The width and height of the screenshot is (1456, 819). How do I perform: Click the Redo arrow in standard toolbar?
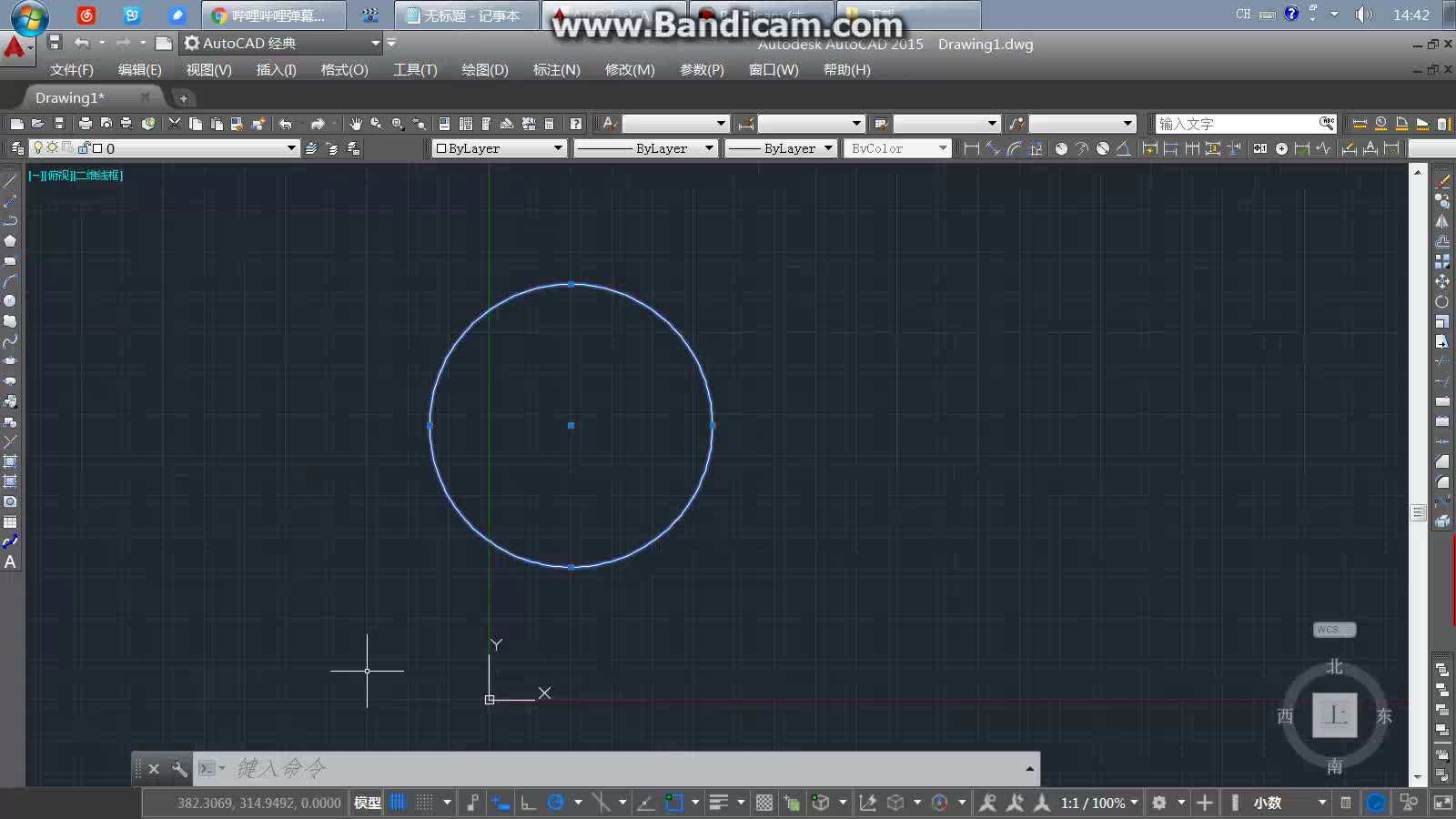pyautogui.click(x=318, y=124)
